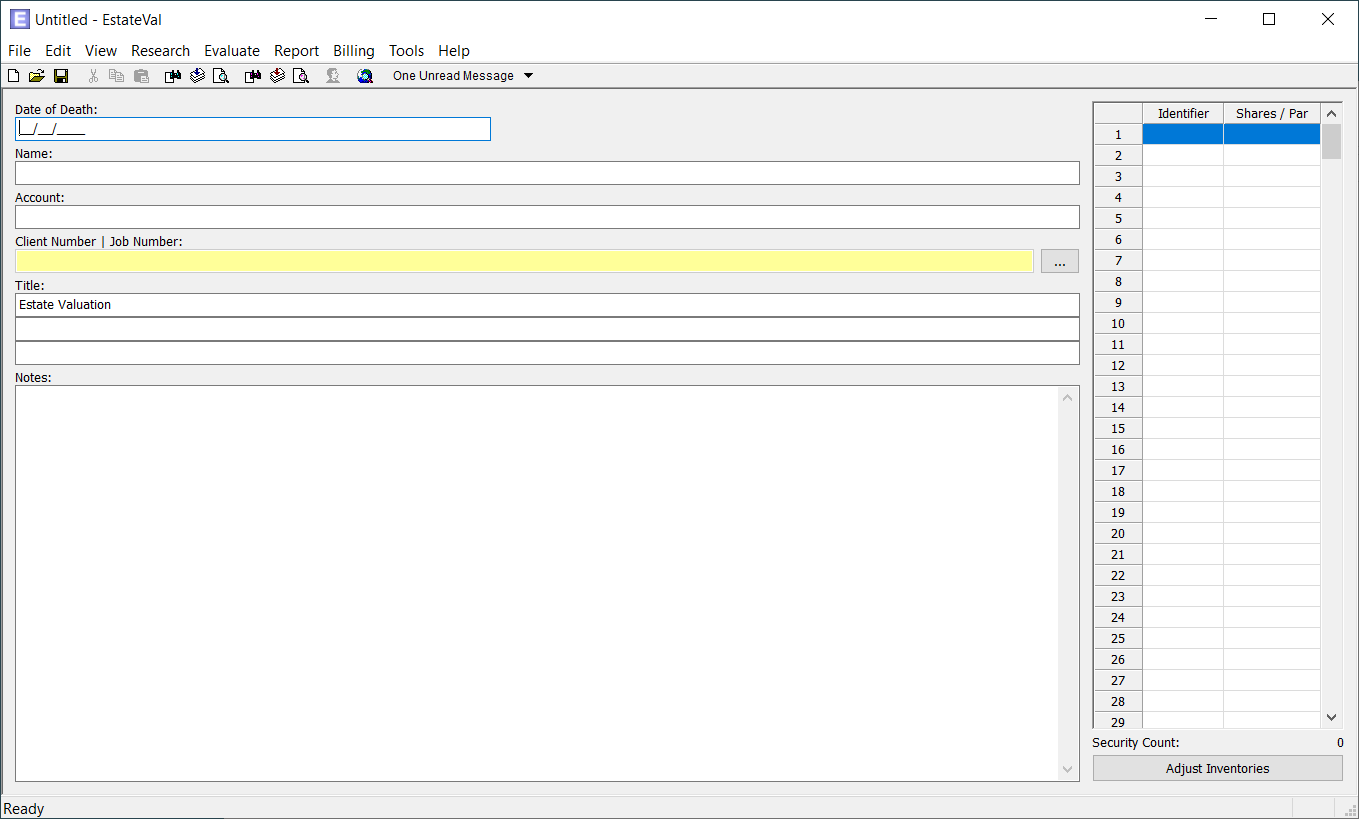Create a new file via toolbar icon
The height and width of the screenshot is (819, 1359).
pyautogui.click(x=14, y=76)
